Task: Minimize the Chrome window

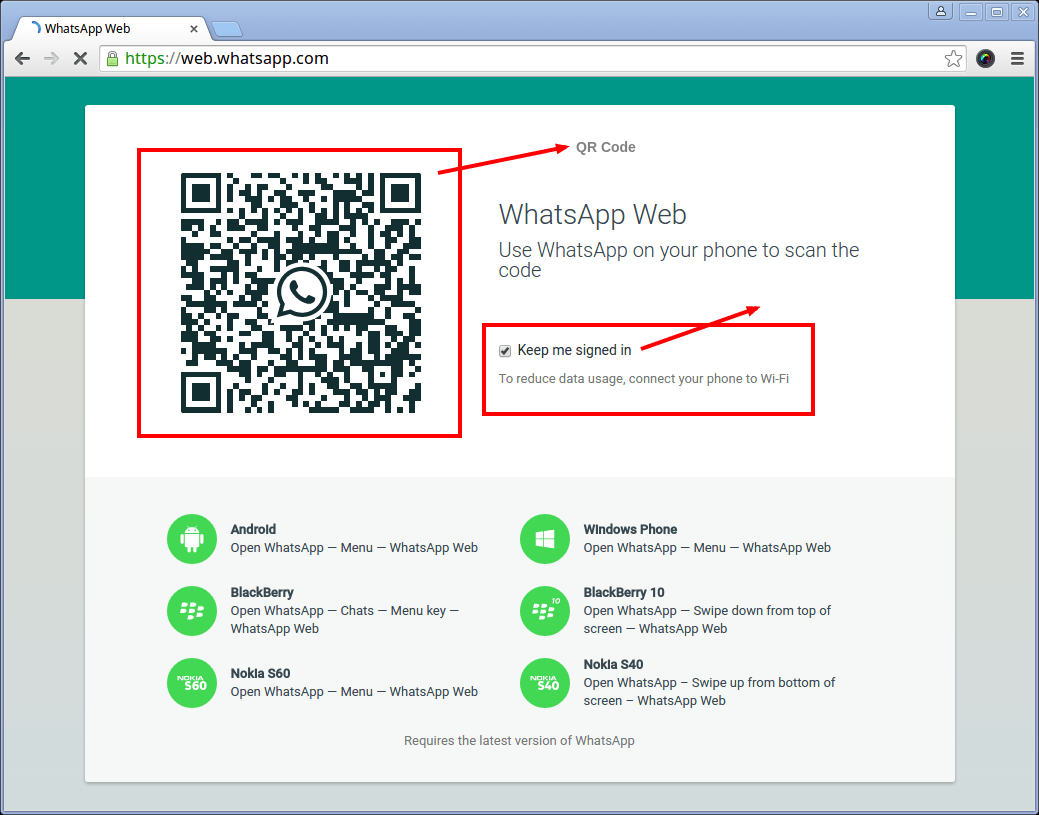Action: [971, 11]
